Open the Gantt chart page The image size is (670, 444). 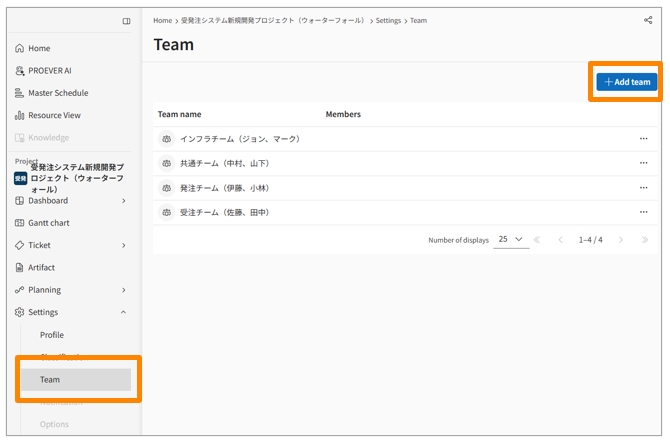(x=48, y=223)
